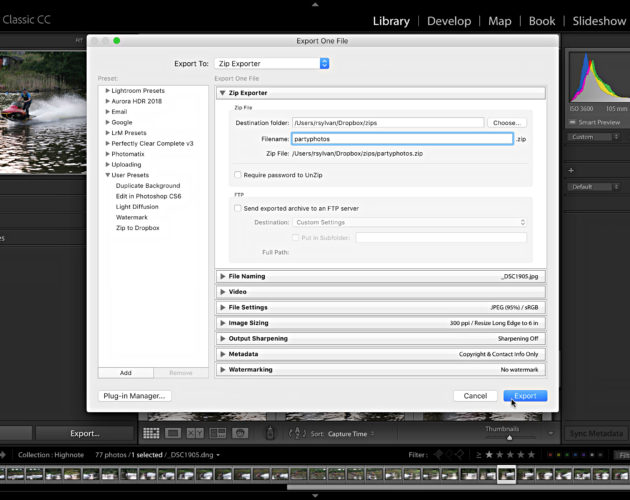630x500 pixels.
Task: Switch to Book module
Action: coord(542,21)
